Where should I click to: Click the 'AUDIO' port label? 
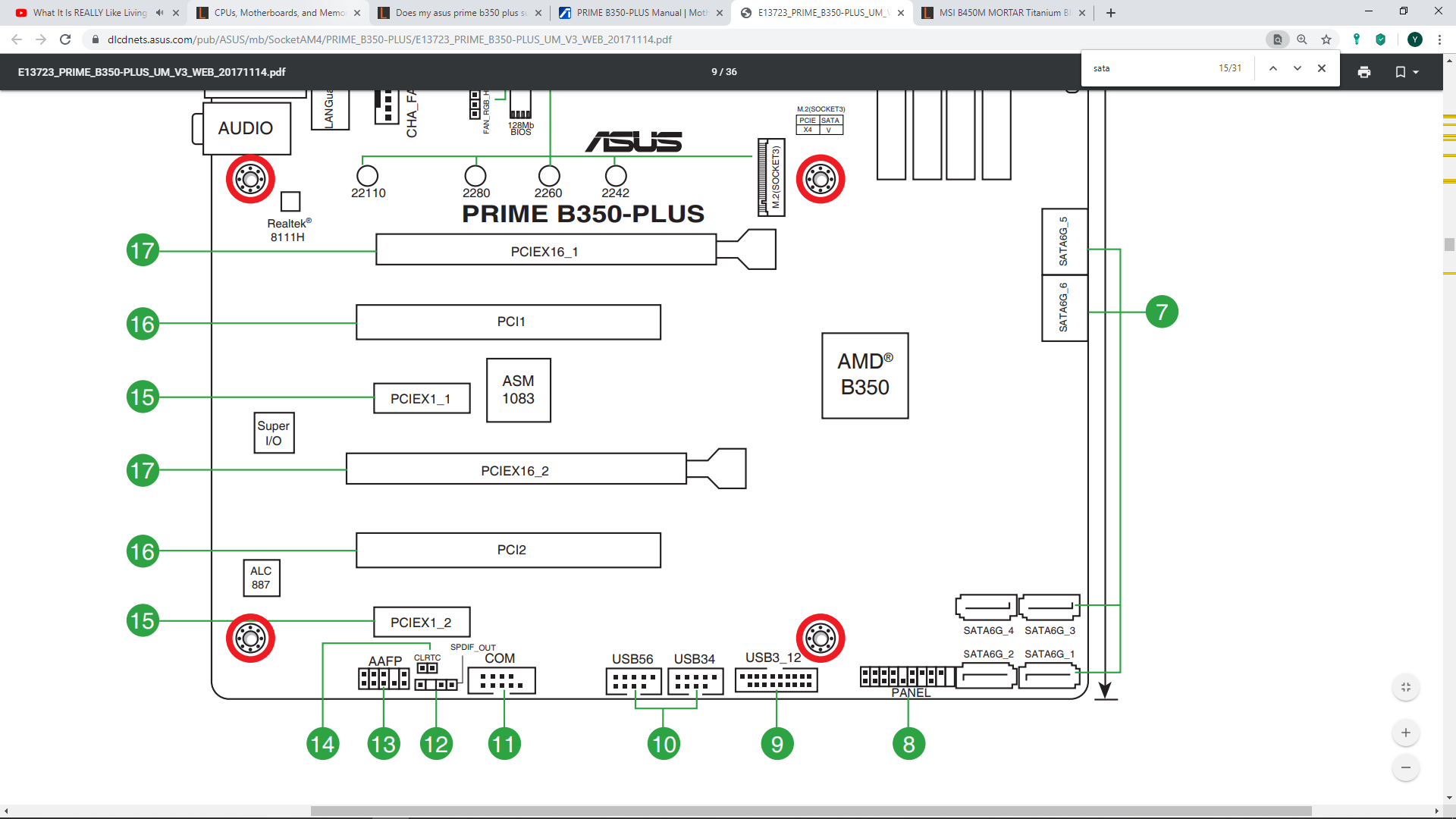click(246, 128)
